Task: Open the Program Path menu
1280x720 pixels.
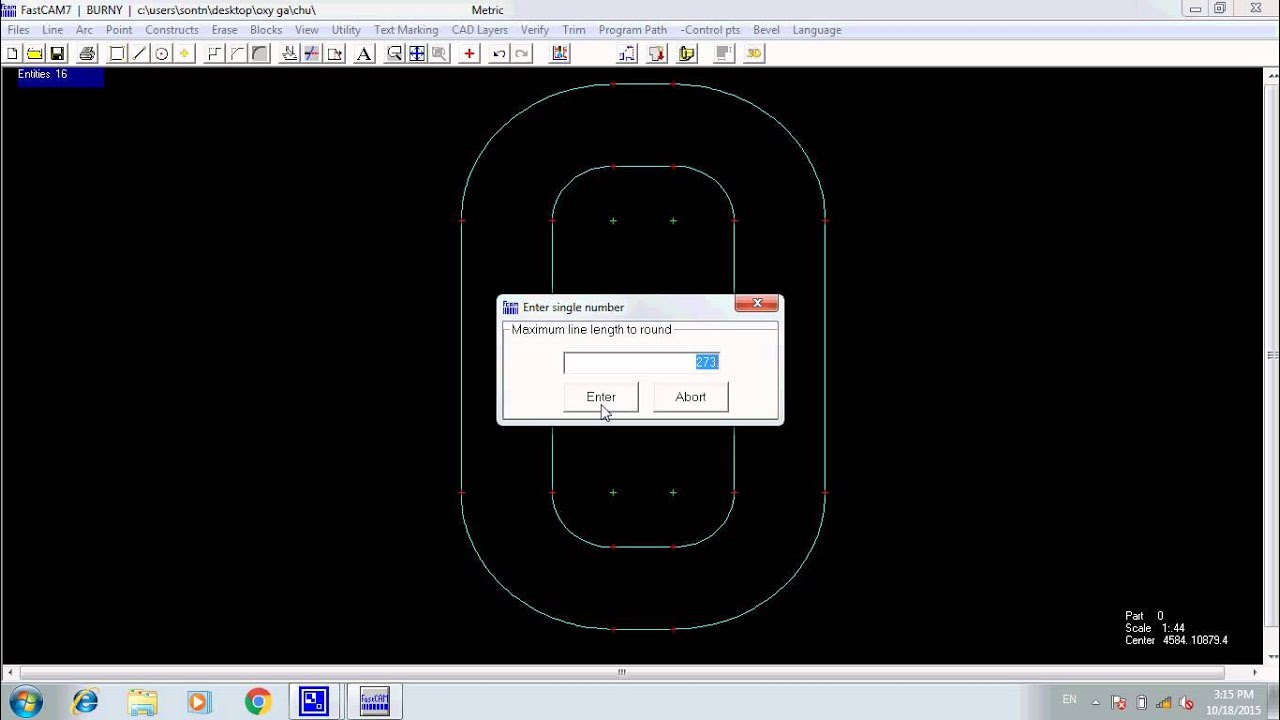Action: tap(632, 30)
